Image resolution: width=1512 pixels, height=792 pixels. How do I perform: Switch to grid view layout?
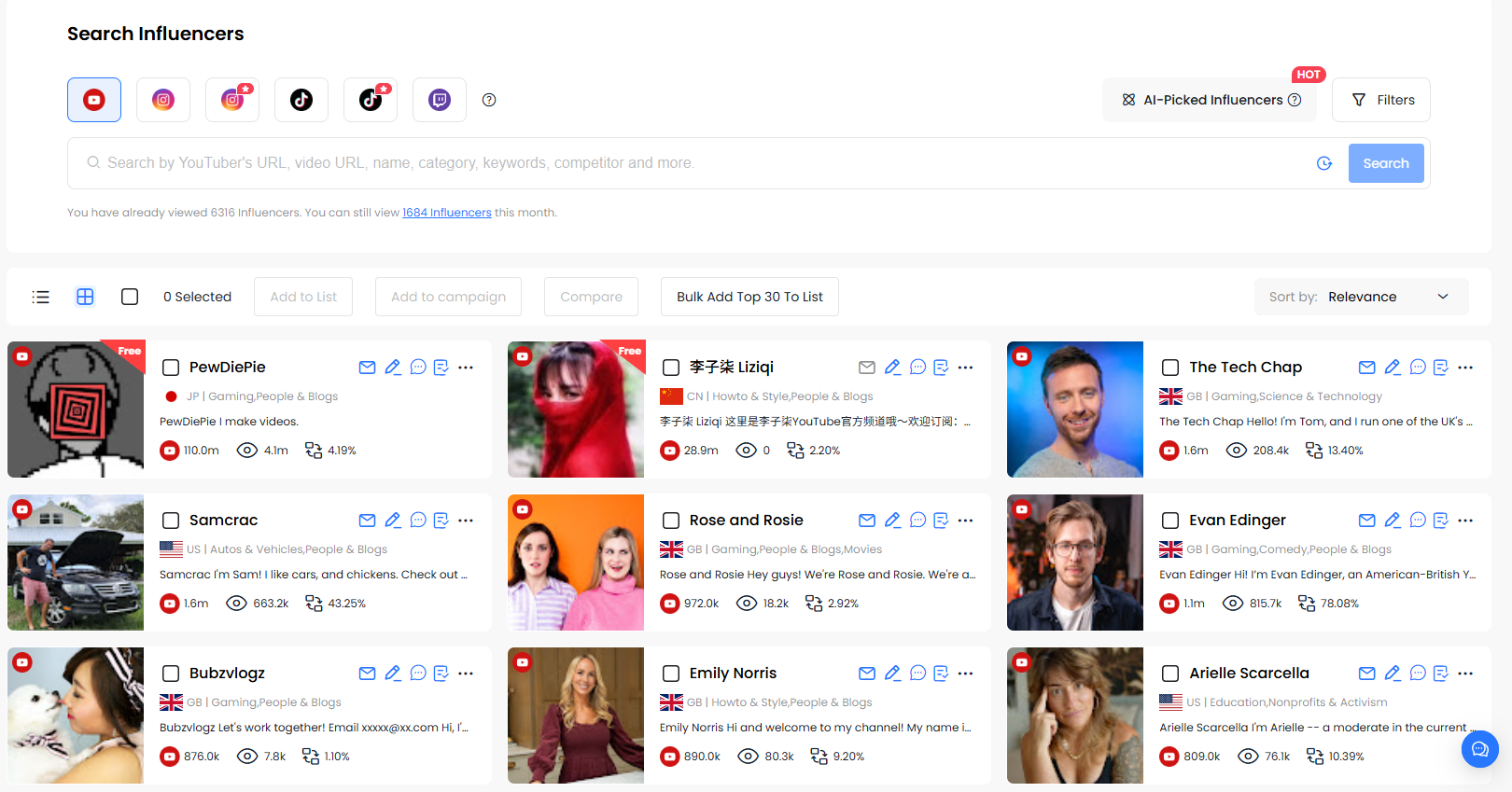click(x=85, y=297)
